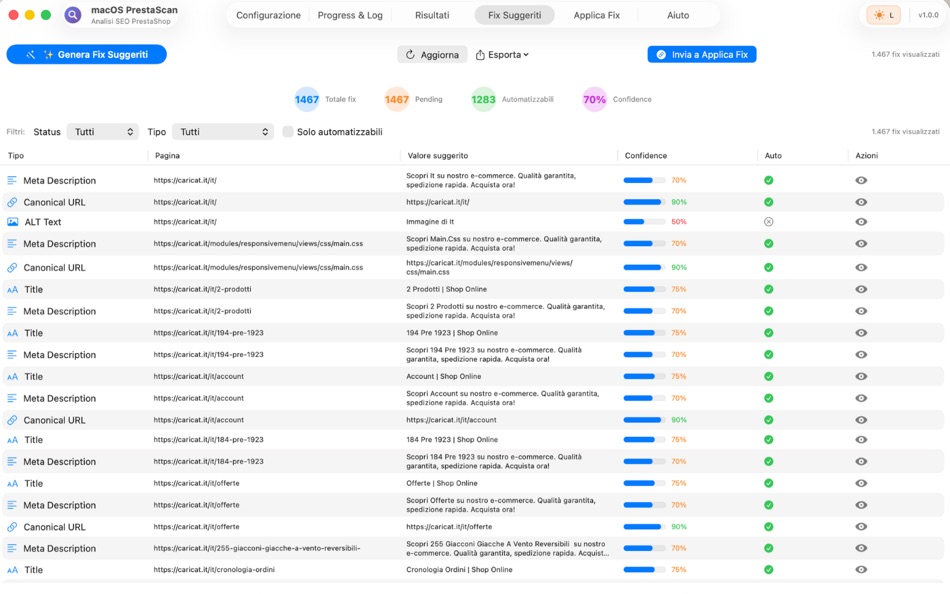Open the ALT Text suggestion eye preview
The image size is (950, 594).
(x=861, y=222)
